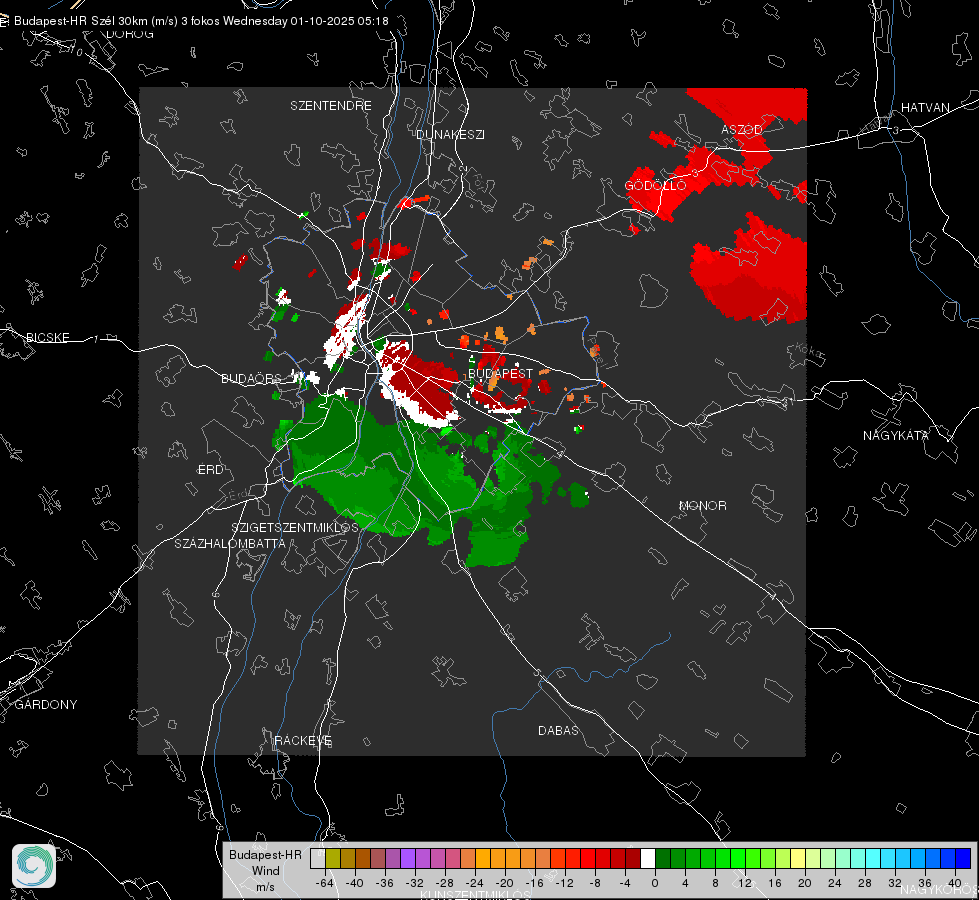Click the 28 legend value
The image size is (979, 900).
click(864, 883)
